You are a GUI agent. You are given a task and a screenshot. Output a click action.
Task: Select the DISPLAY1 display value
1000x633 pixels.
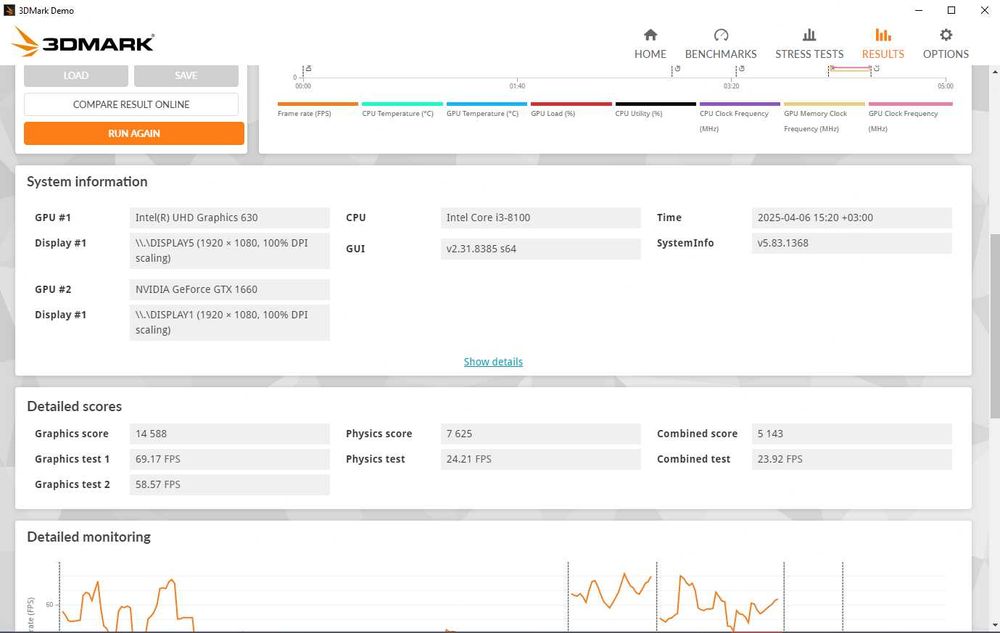pyautogui.click(x=230, y=323)
